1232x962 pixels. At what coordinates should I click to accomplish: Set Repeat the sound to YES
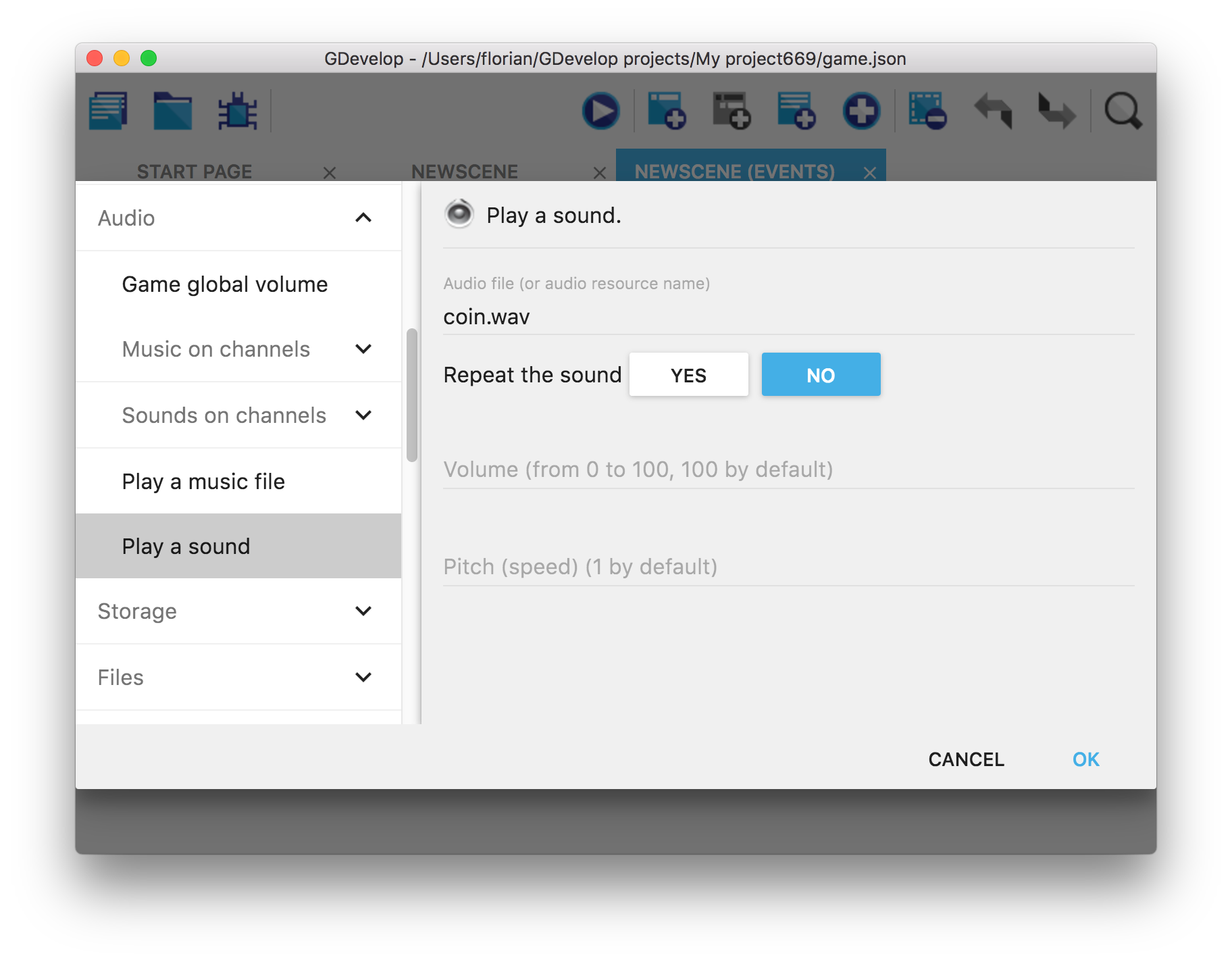pyautogui.click(x=688, y=375)
